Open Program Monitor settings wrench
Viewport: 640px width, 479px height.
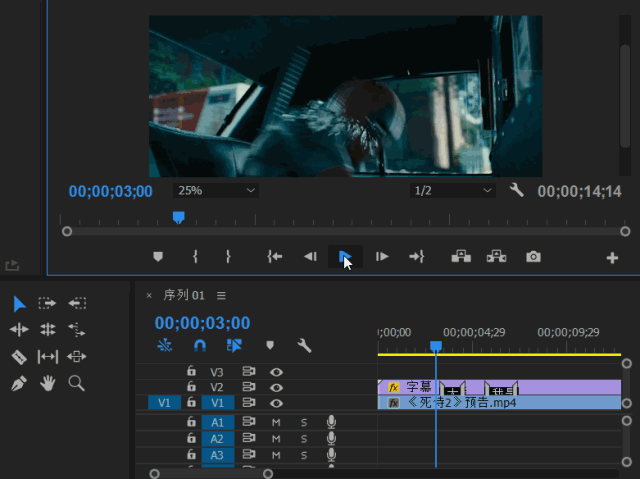click(x=516, y=190)
